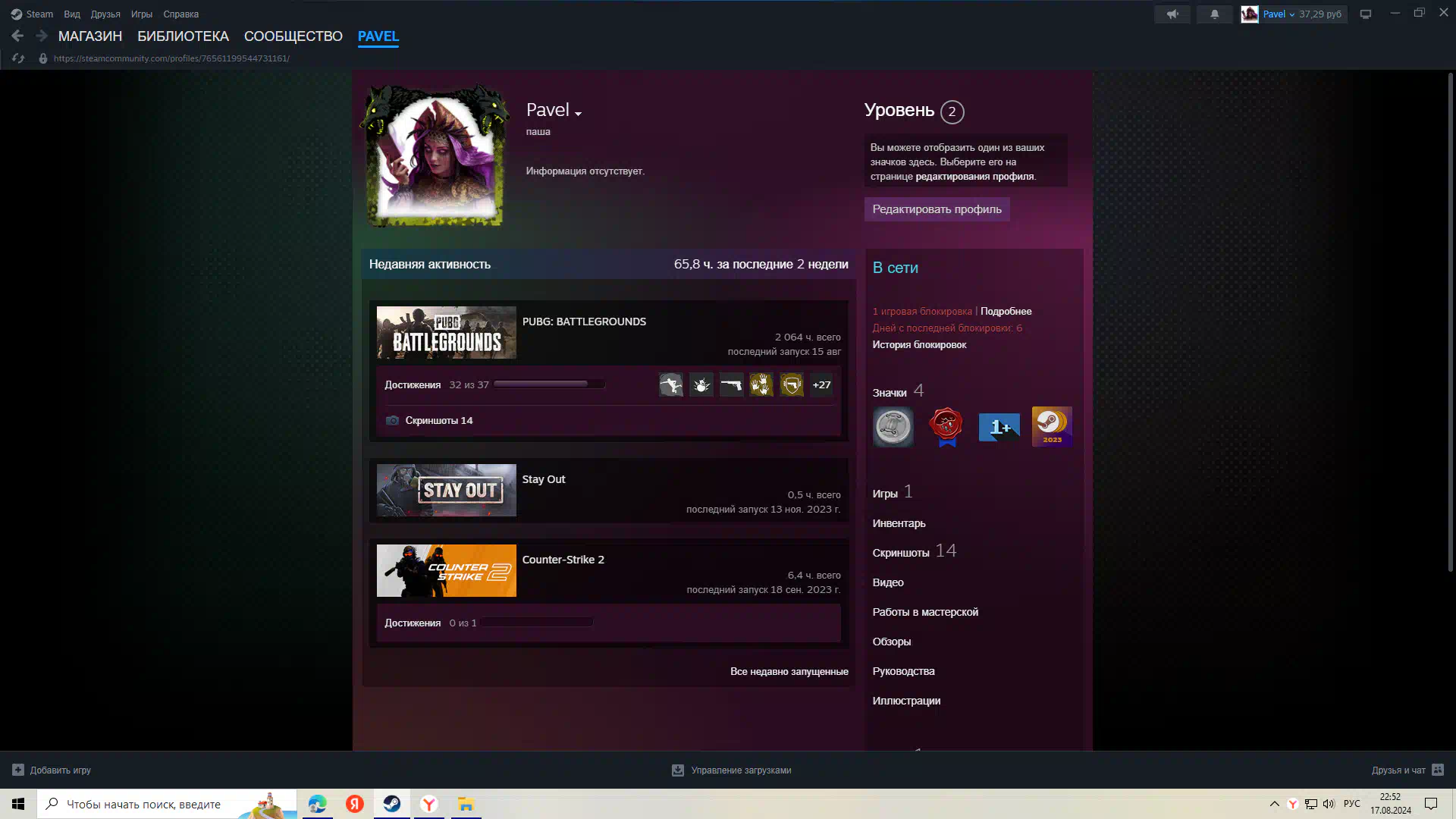
Task: Click the PUBG achievements progress bar
Action: [x=549, y=384]
